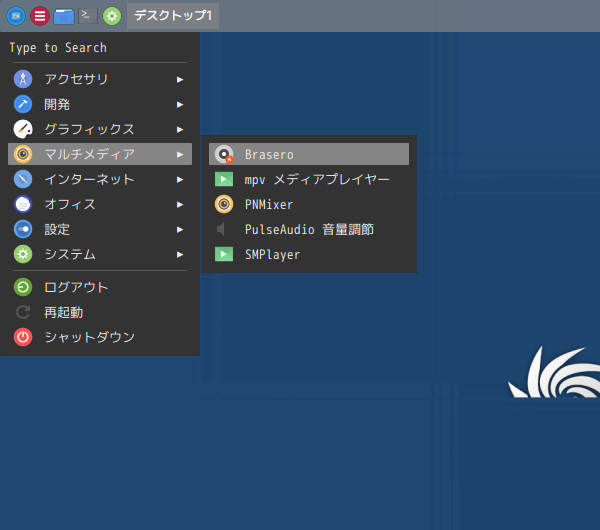Click the システム gear icon

23,254
